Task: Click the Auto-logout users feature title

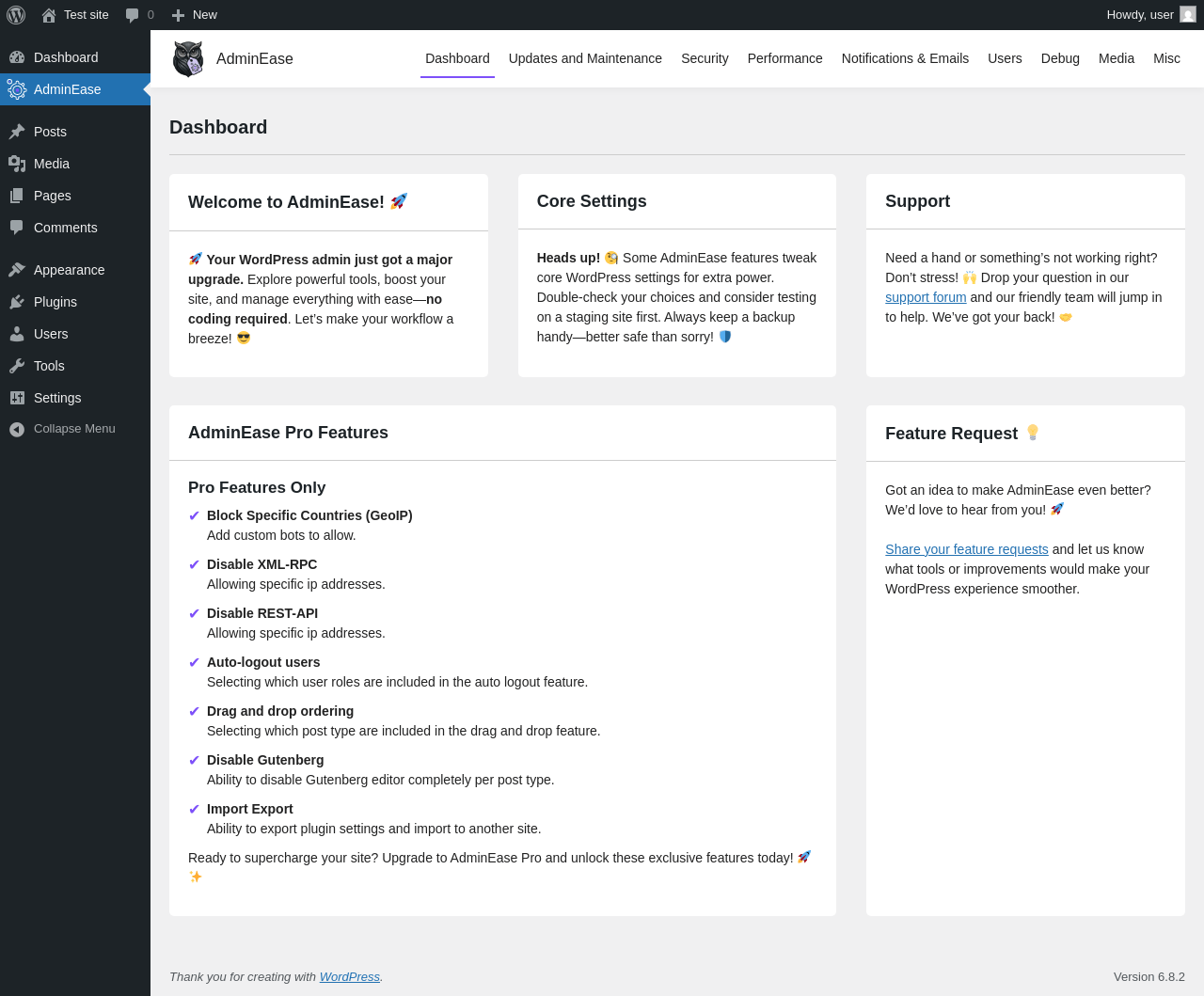Action: click(263, 662)
